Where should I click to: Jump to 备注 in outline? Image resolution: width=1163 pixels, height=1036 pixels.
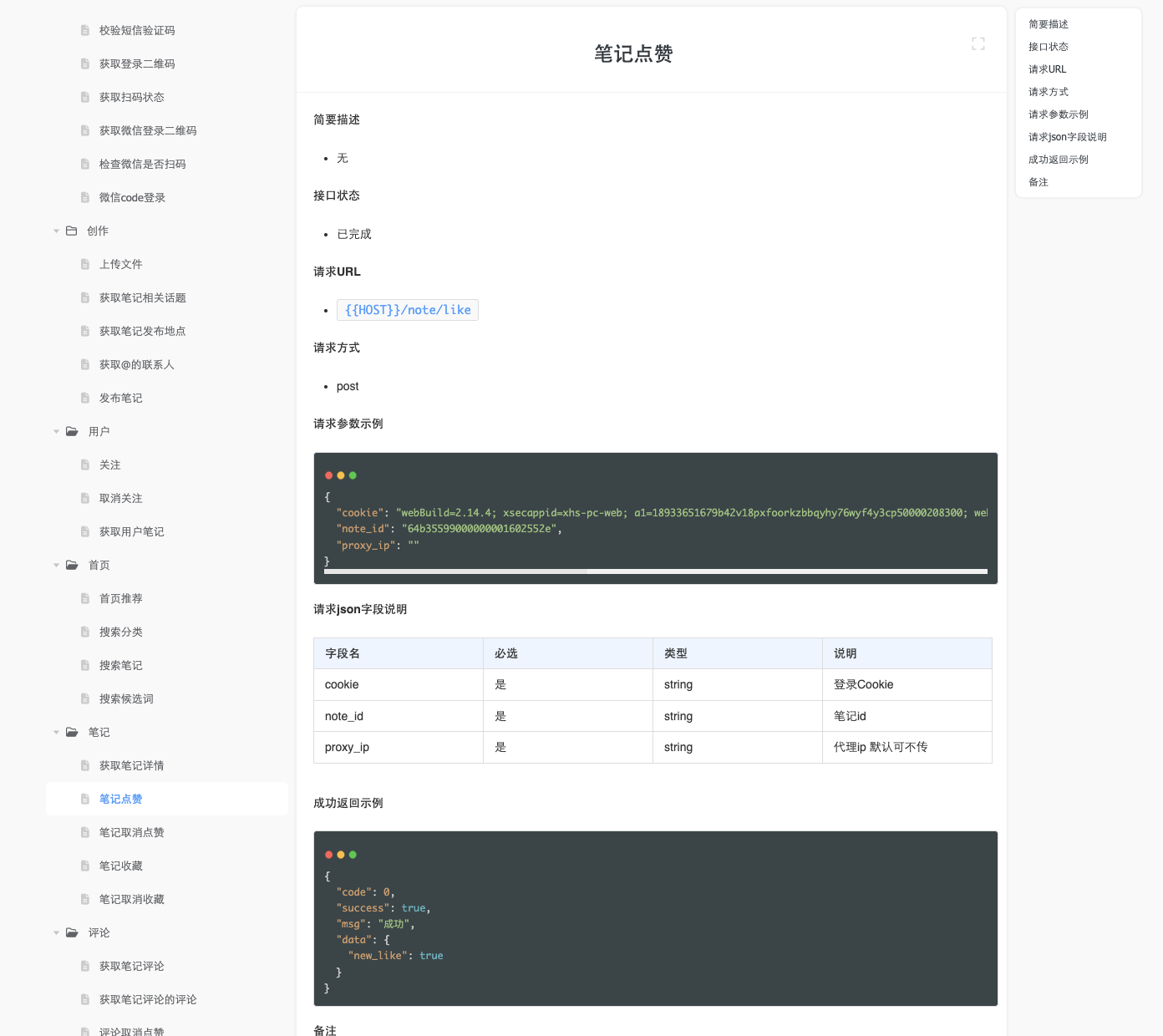[x=1039, y=182]
